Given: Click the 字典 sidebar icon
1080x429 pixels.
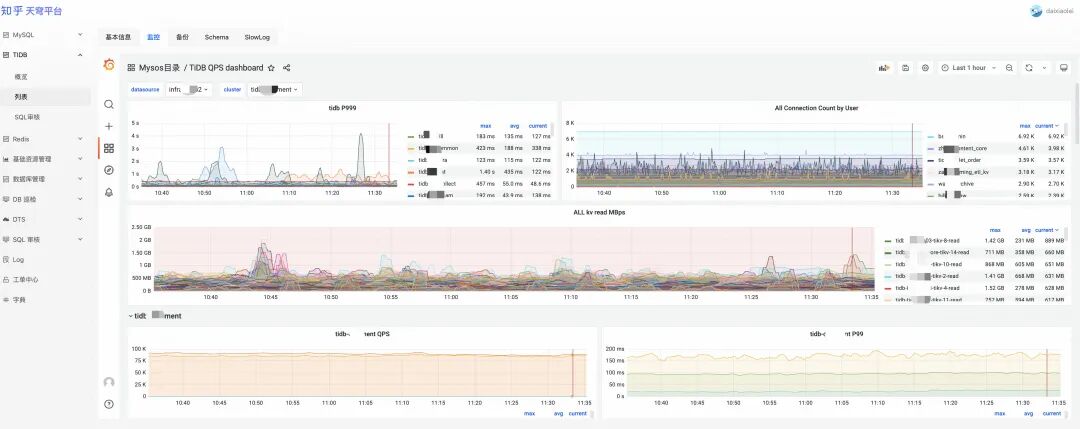Looking at the screenshot, I should 6,300.
